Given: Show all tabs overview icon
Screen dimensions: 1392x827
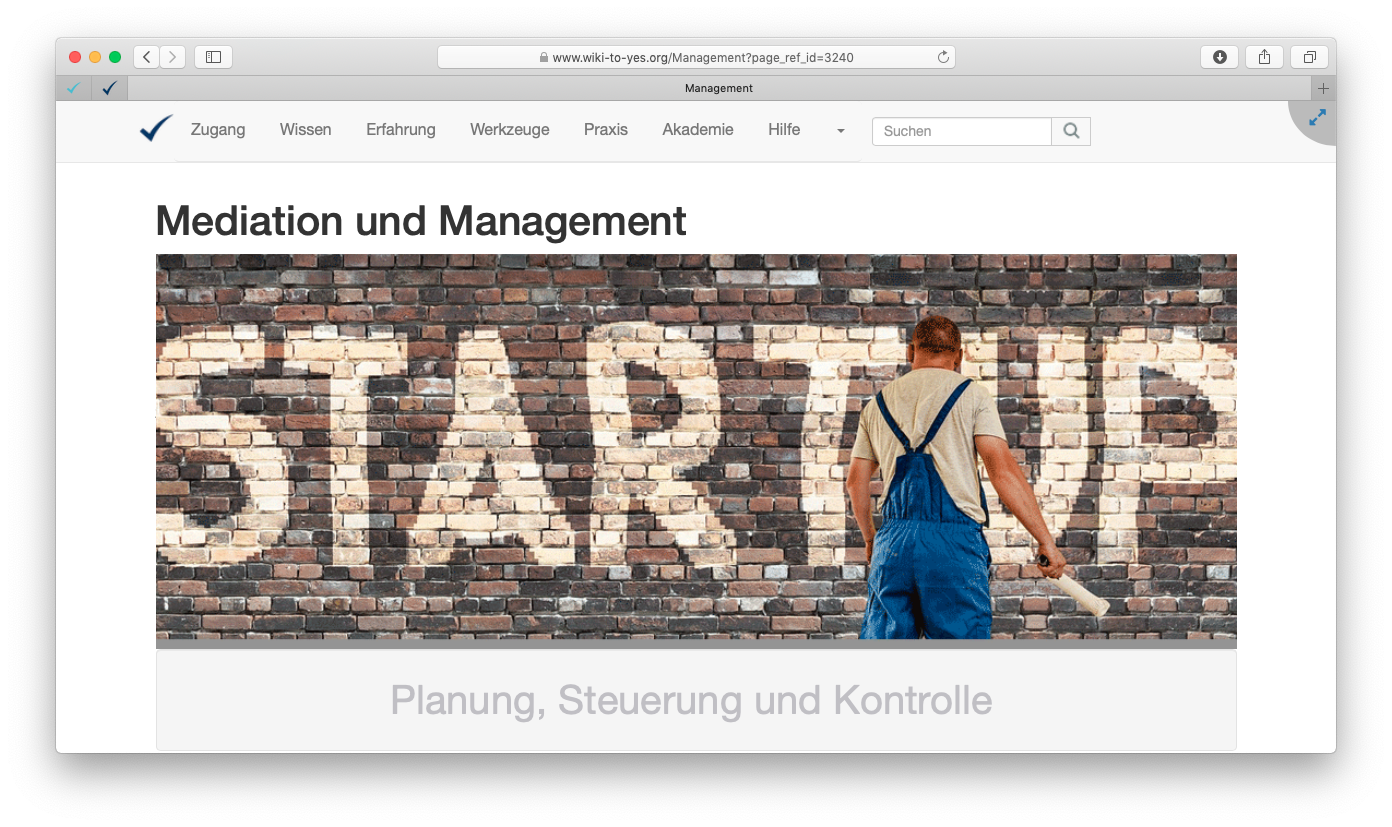Looking at the screenshot, I should tap(1309, 57).
